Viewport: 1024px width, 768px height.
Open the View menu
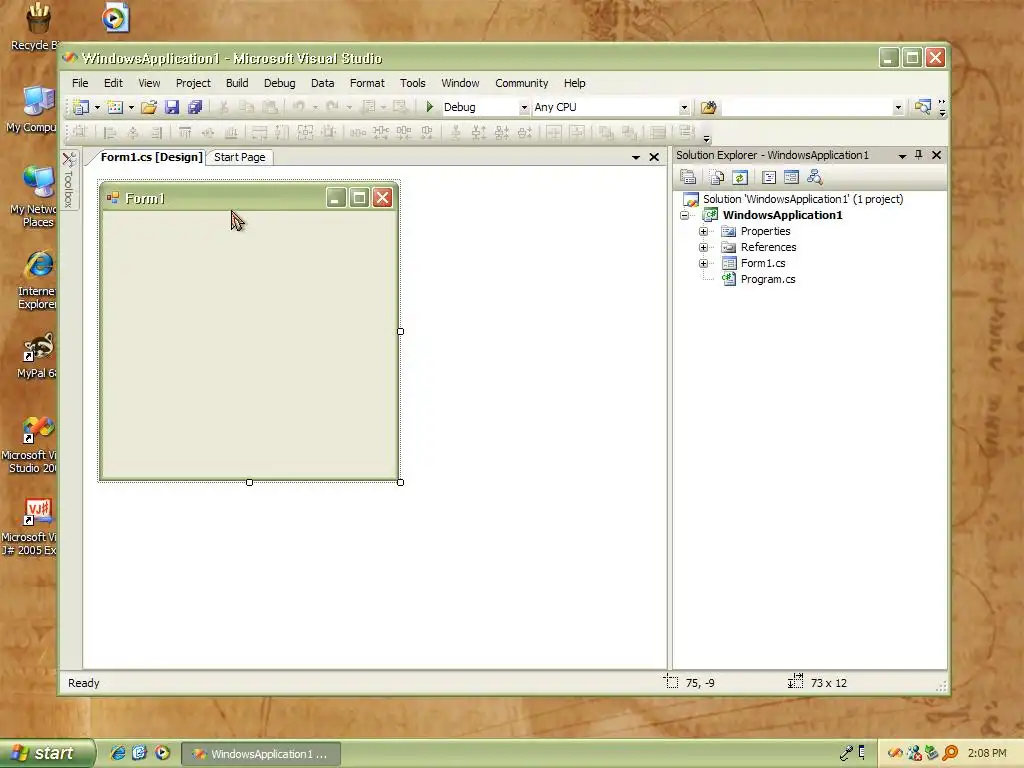pos(149,83)
